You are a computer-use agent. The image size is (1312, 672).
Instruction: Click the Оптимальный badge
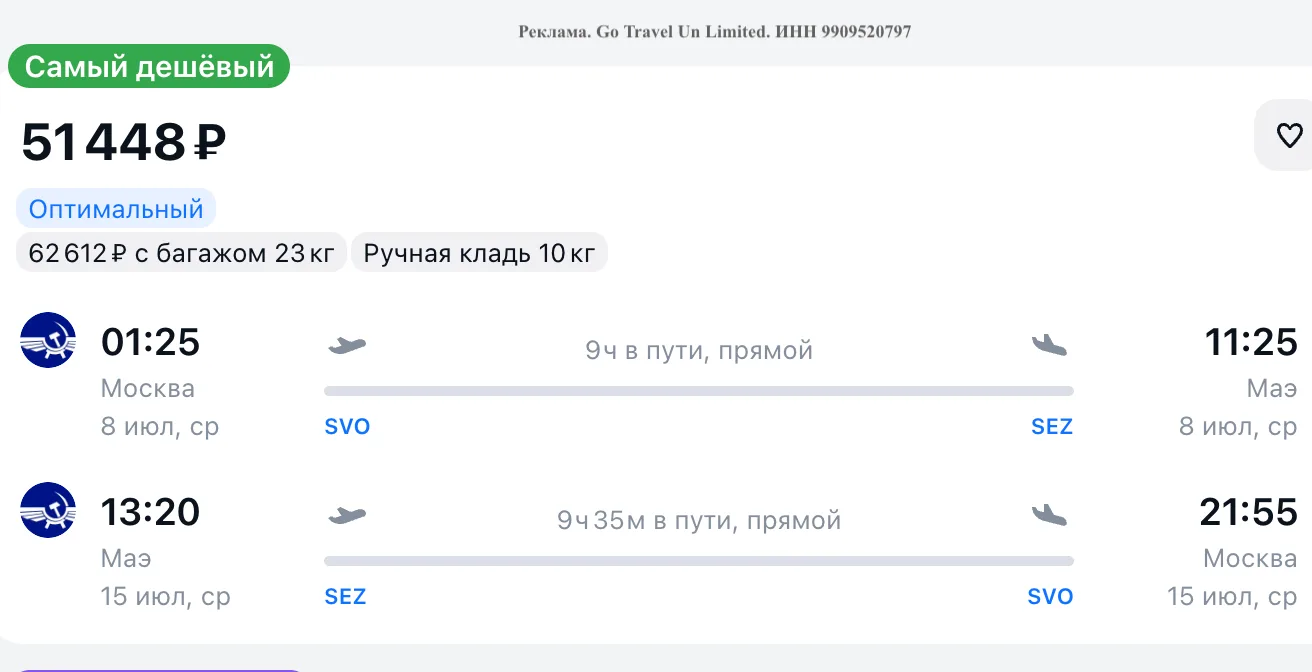point(116,209)
